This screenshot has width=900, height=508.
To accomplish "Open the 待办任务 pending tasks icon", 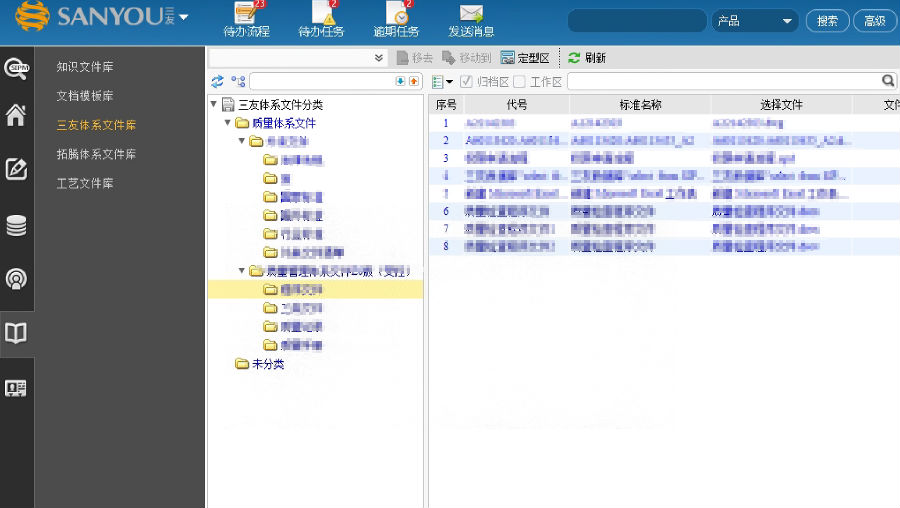I will pos(321,20).
